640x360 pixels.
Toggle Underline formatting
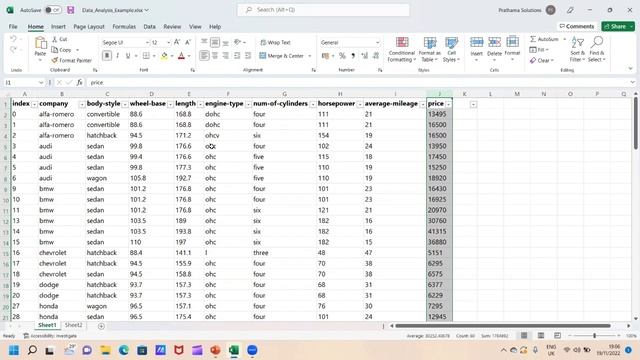pos(128,56)
